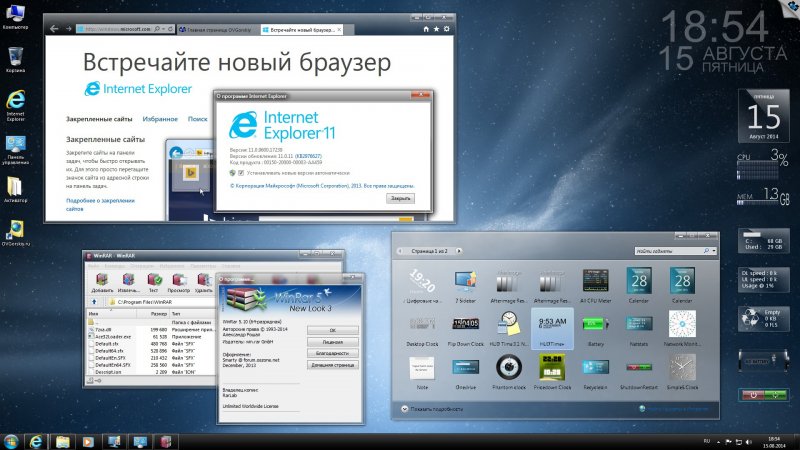Click the IE browser back arrow
Viewport: 800px width, 450px height.
click(54, 29)
